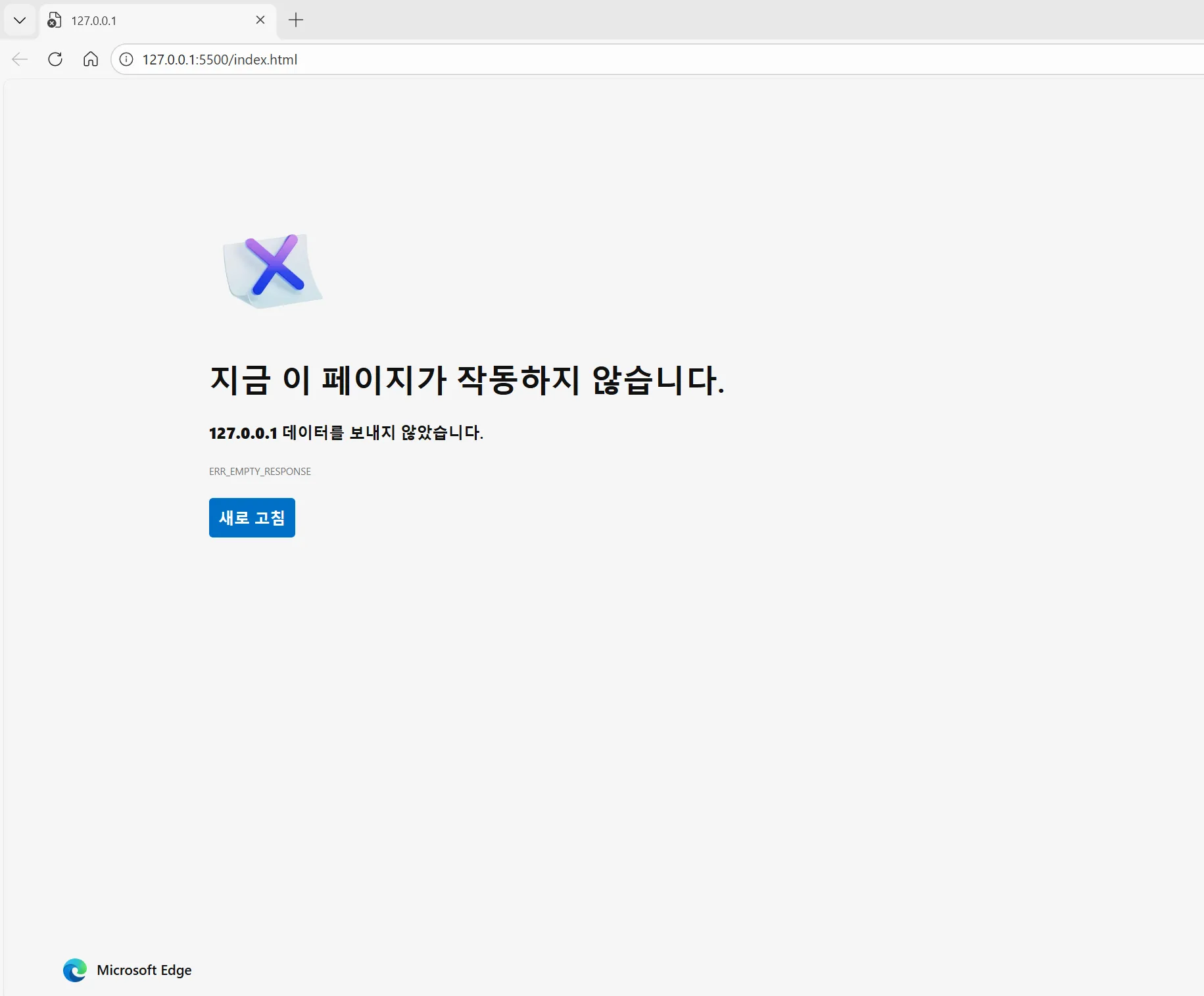Click the page heading about page not working

tap(468, 380)
